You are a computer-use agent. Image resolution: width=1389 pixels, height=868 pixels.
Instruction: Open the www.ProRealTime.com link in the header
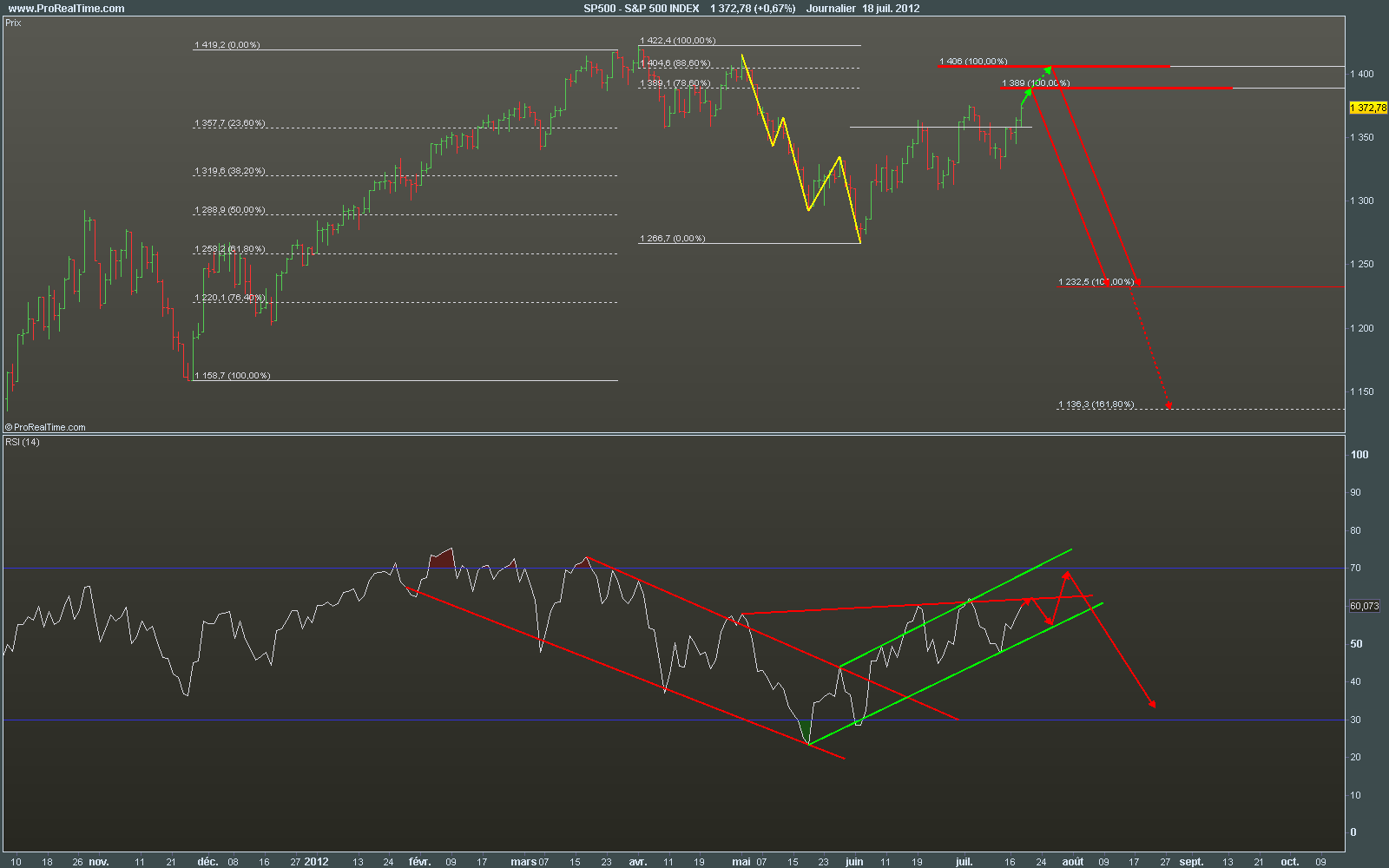(x=66, y=9)
